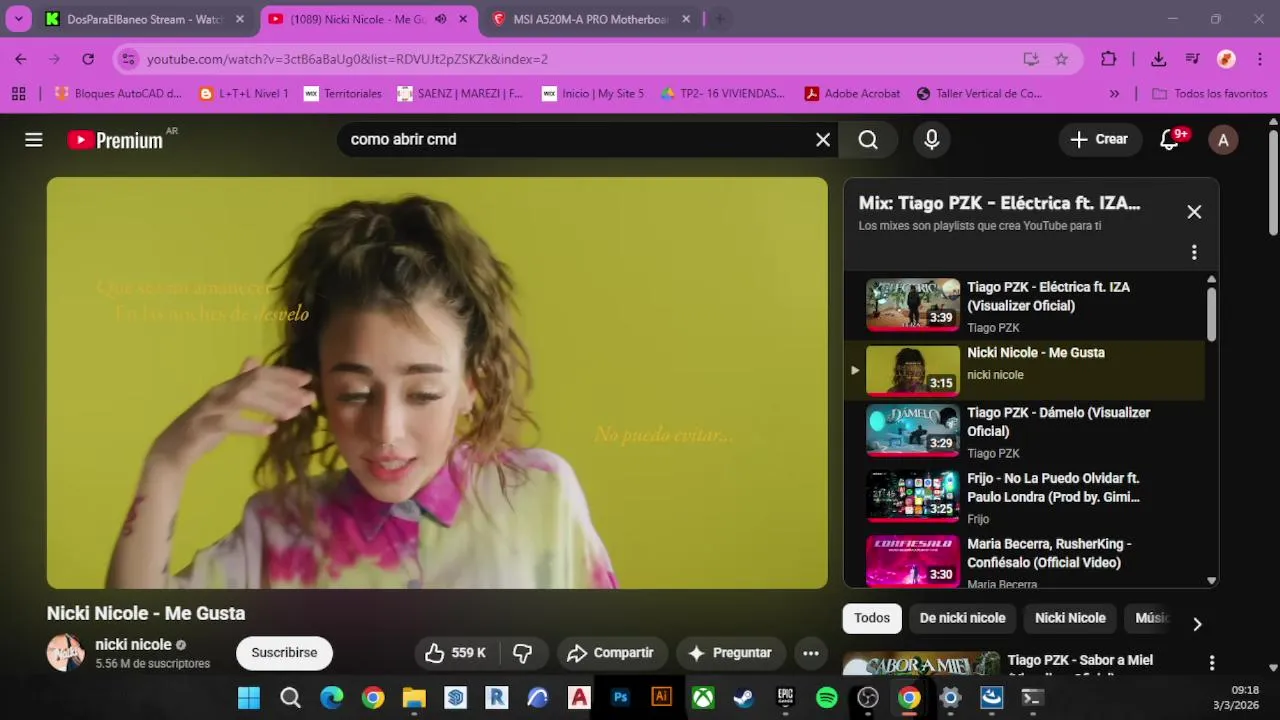Viewport: 1280px width, 720px height.
Task: Open Photoshop from the taskbar
Action: [x=620, y=698]
